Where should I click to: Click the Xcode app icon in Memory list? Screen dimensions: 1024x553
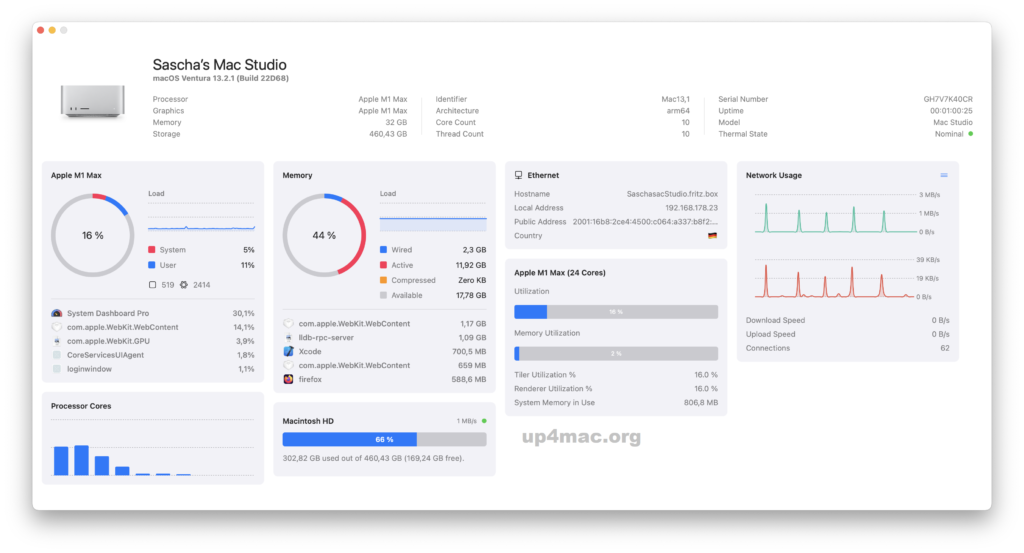click(289, 351)
